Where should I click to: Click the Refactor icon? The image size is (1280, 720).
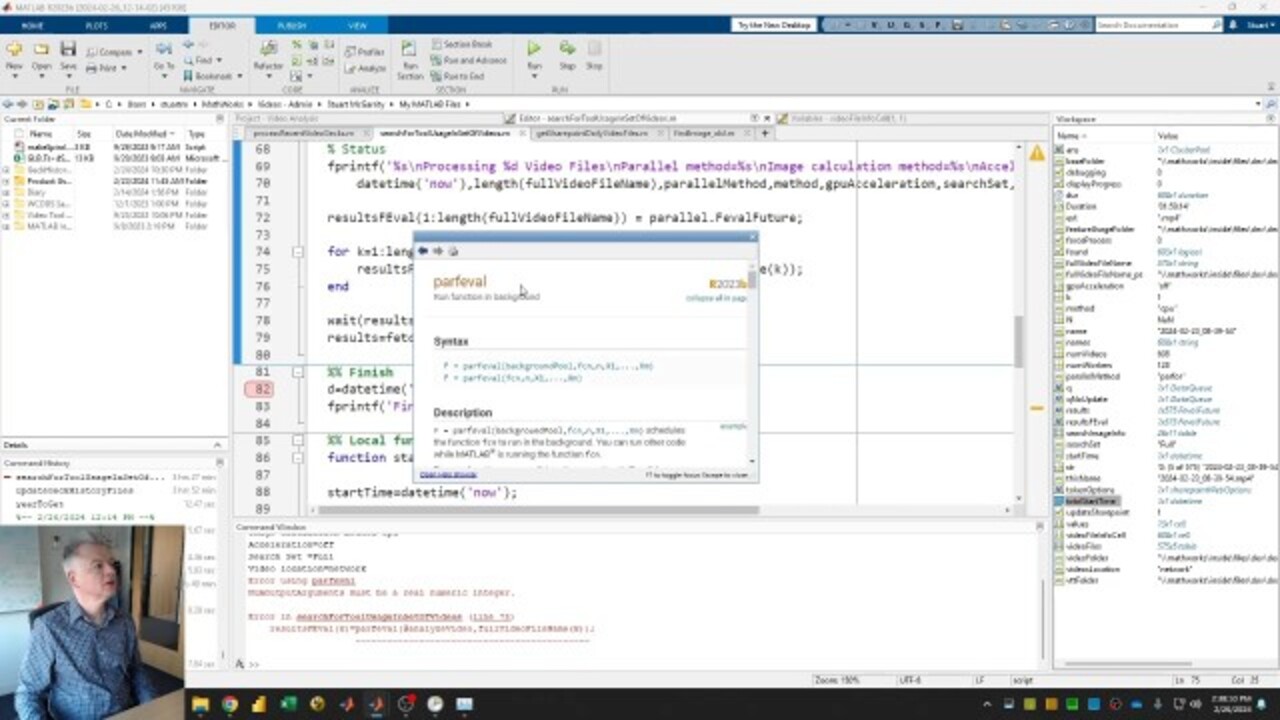[268, 54]
